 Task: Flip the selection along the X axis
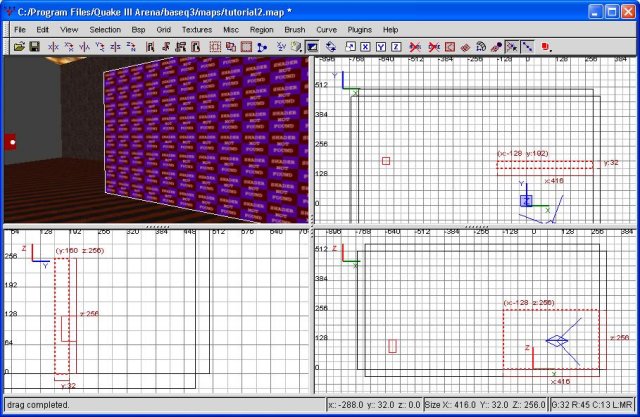(53, 47)
